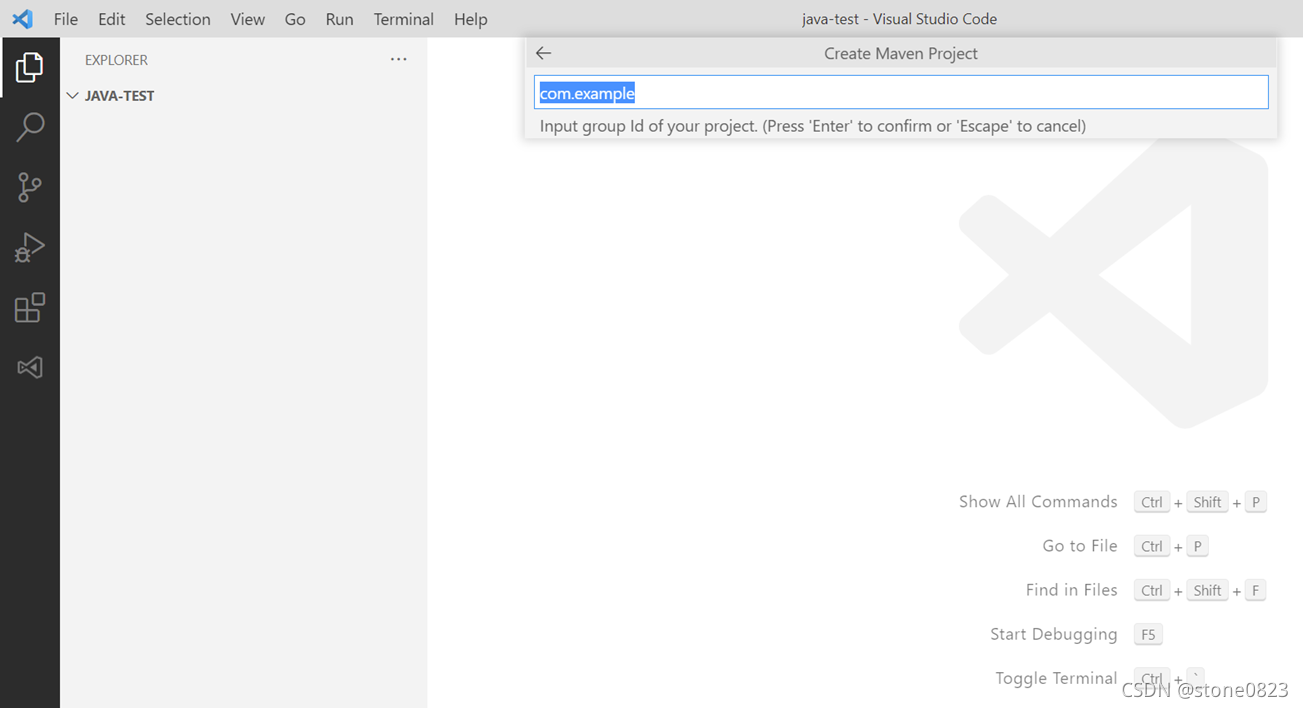Image resolution: width=1303 pixels, height=708 pixels.
Task: Open the File menu
Action: [x=66, y=19]
